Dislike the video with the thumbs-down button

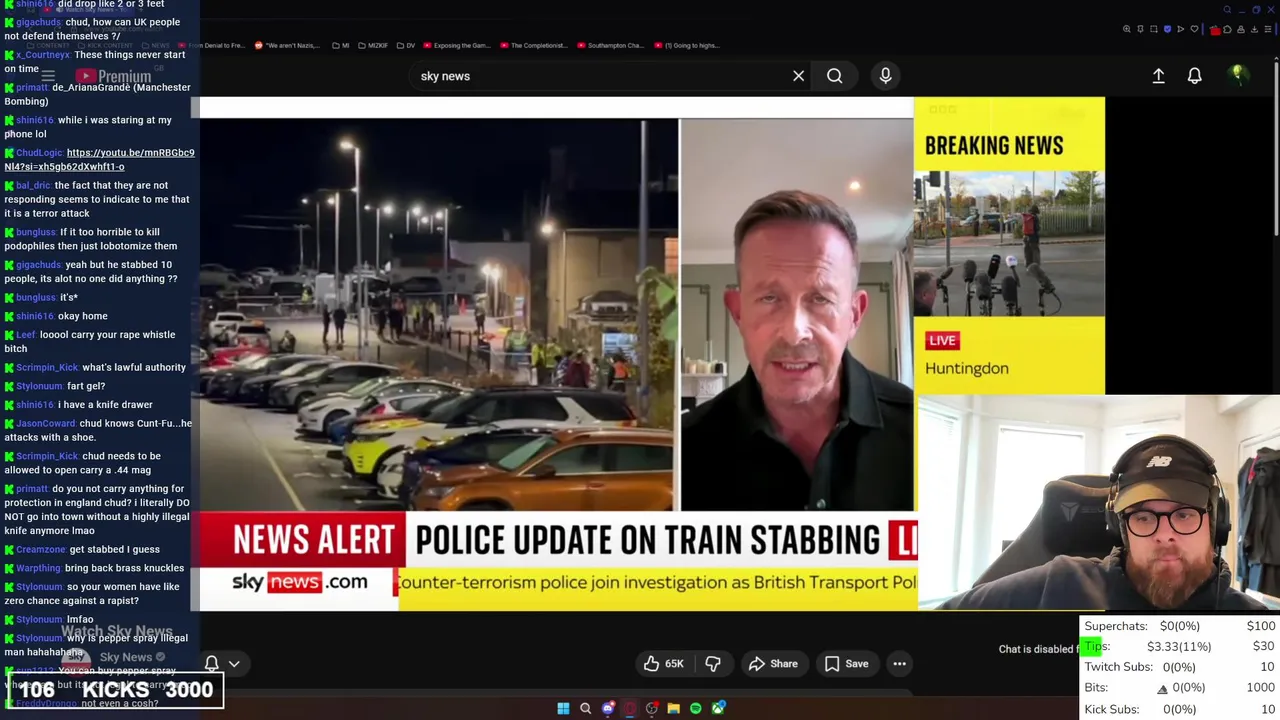(713, 664)
